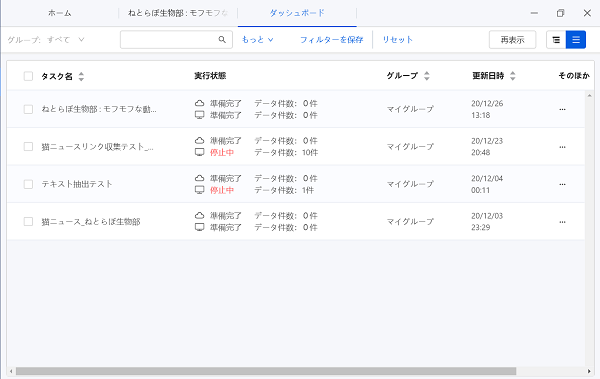Minimize the application window
The width and height of the screenshot is (600, 379).
point(534,13)
